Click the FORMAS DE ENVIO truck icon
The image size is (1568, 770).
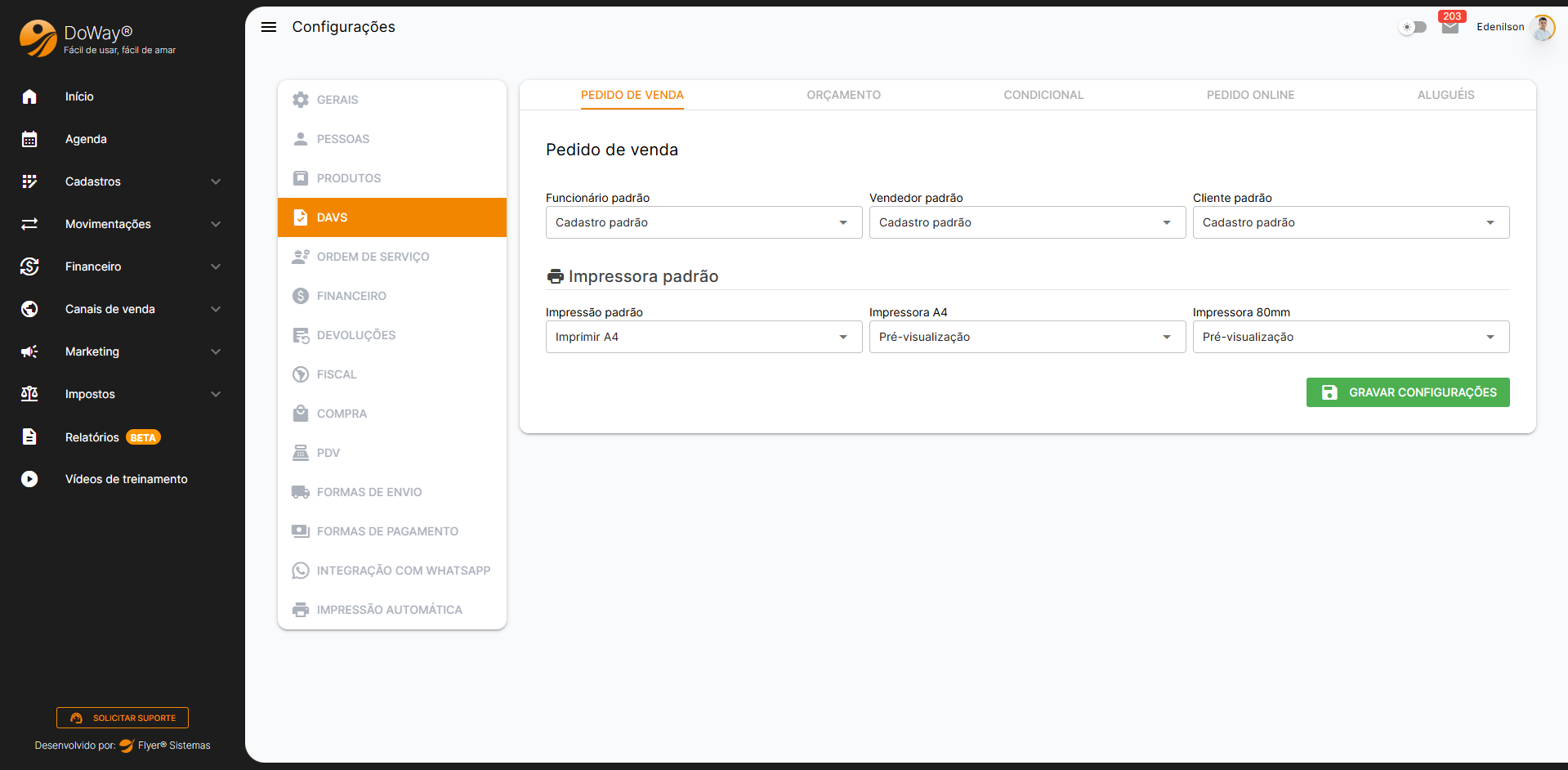[301, 492]
